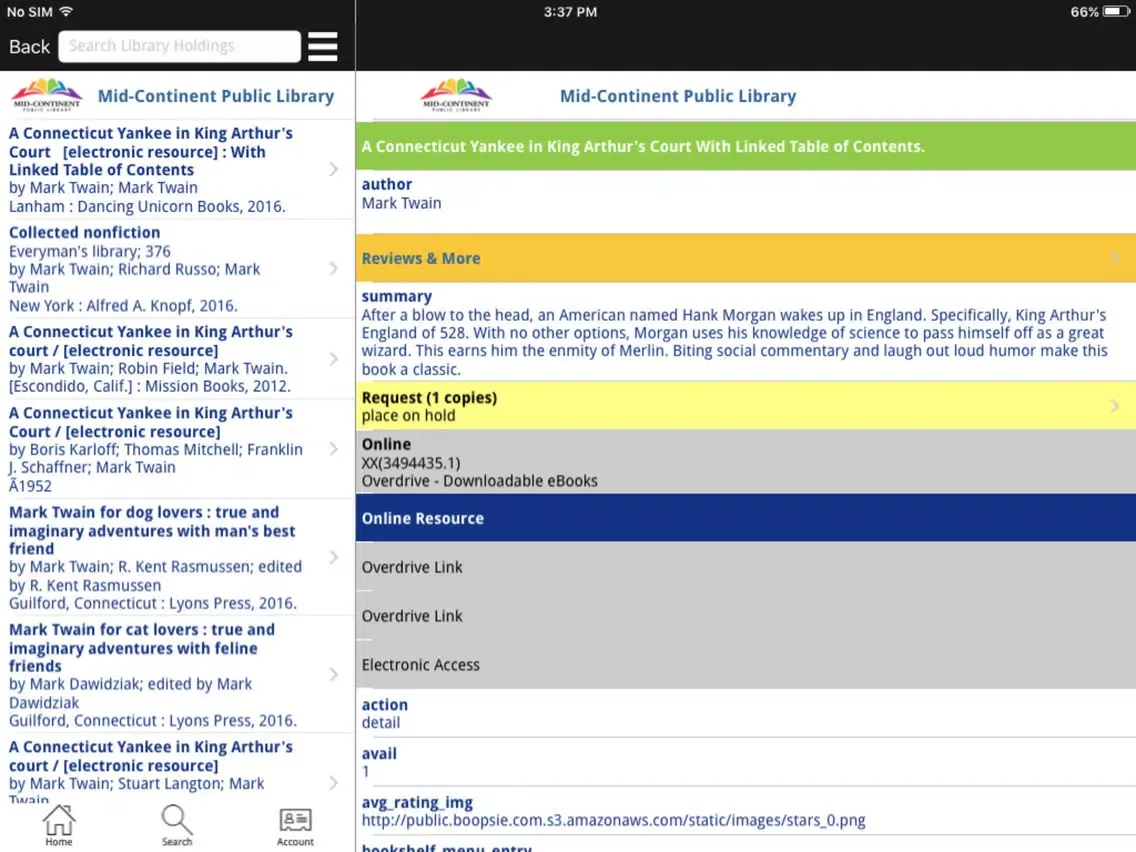The height and width of the screenshot is (852, 1136).
Task: Tap 'Lanham : Dancing Unicorn Books, 2016.' line
Action: point(147,206)
